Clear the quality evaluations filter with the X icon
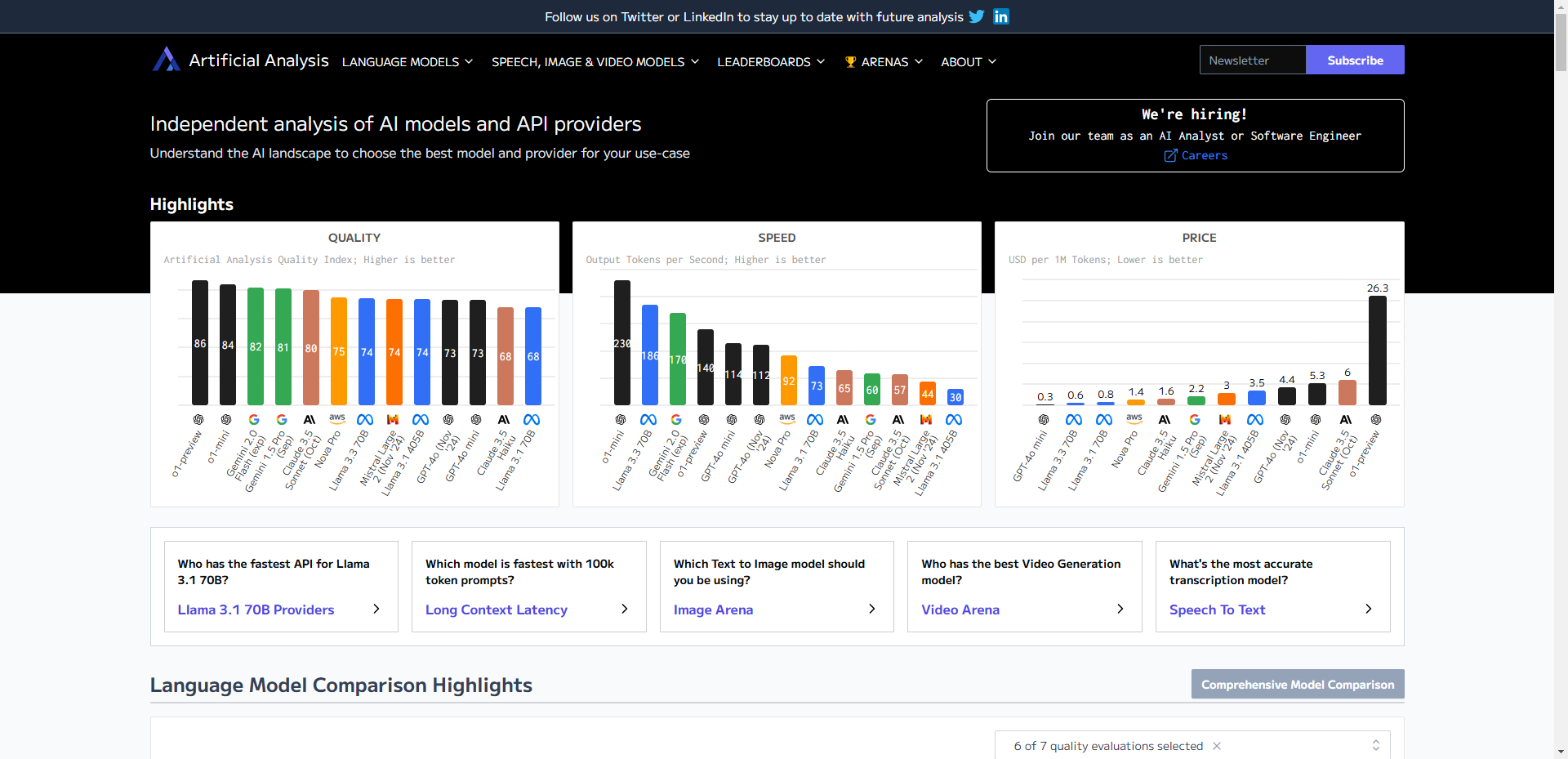The height and width of the screenshot is (759, 1568). [x=1216, y=746]
